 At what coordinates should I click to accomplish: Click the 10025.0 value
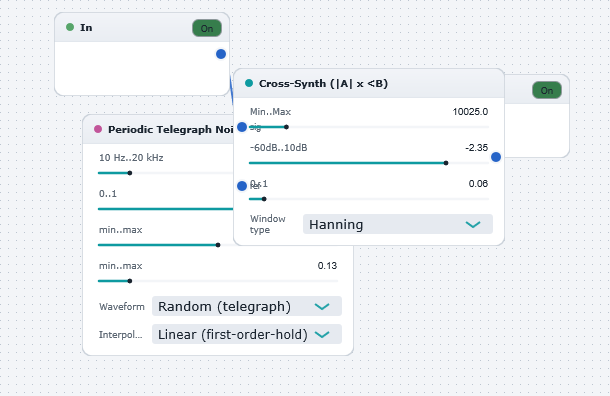(x=470, y=112)
